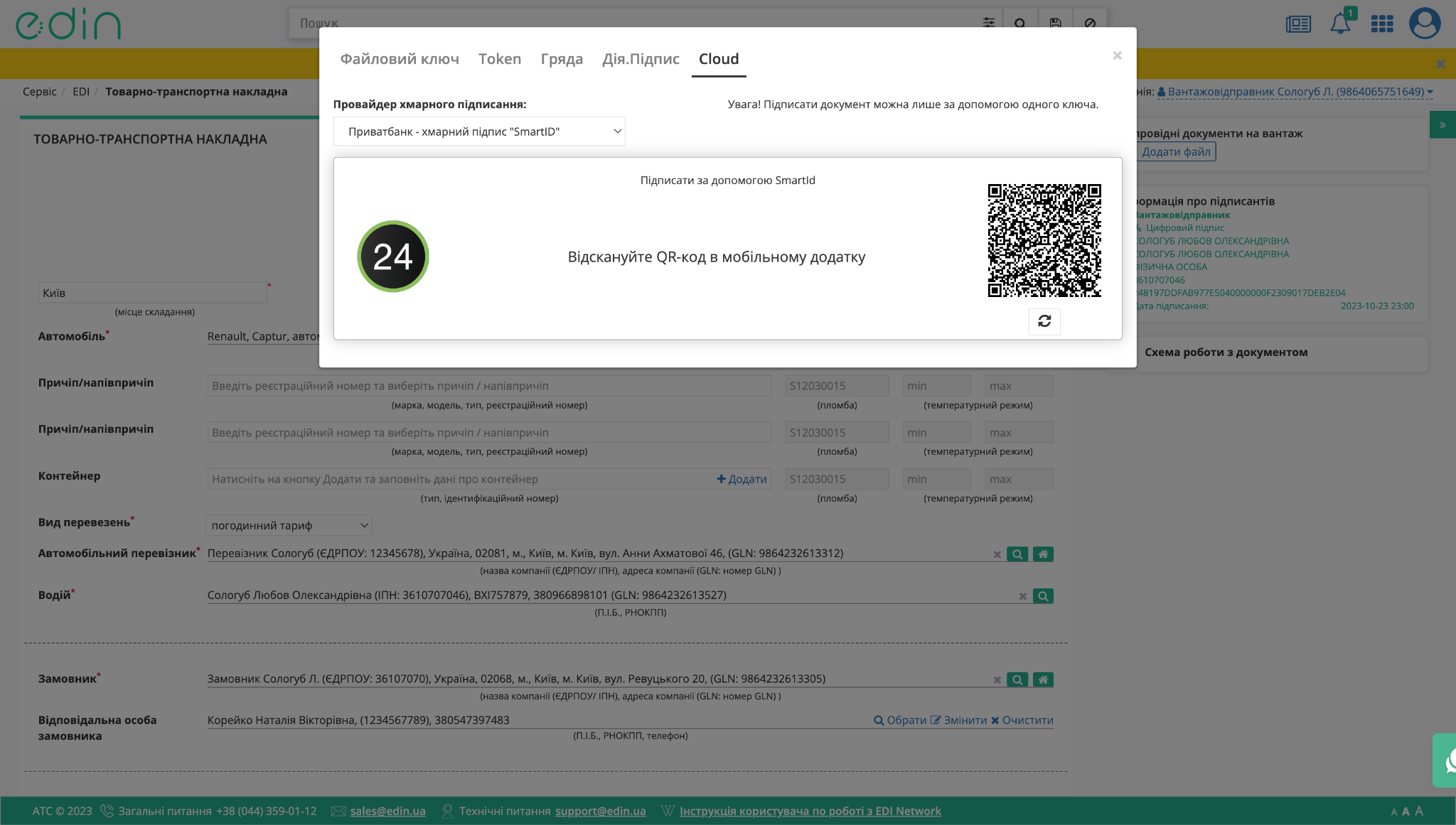Click Змінити responsible person link
This screenshot has height=825, width=1456.
958,721
